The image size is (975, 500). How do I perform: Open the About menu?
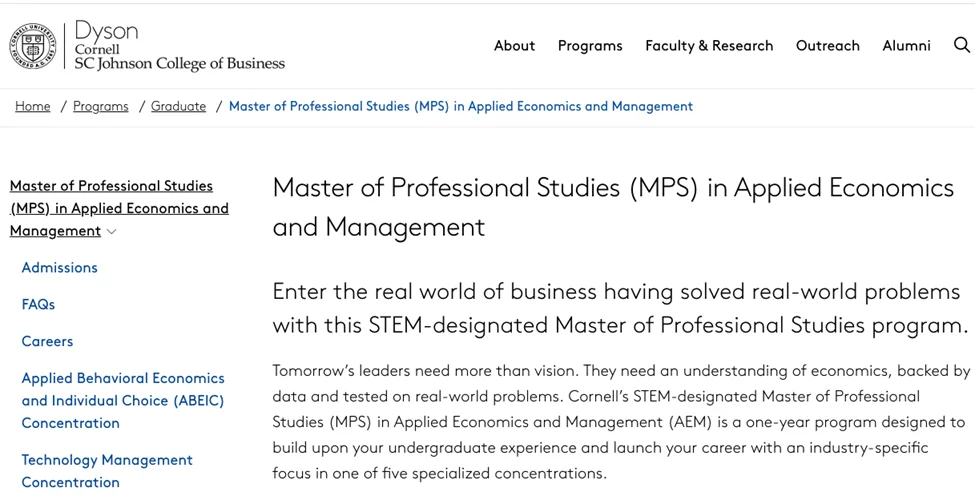pos(514,46)
